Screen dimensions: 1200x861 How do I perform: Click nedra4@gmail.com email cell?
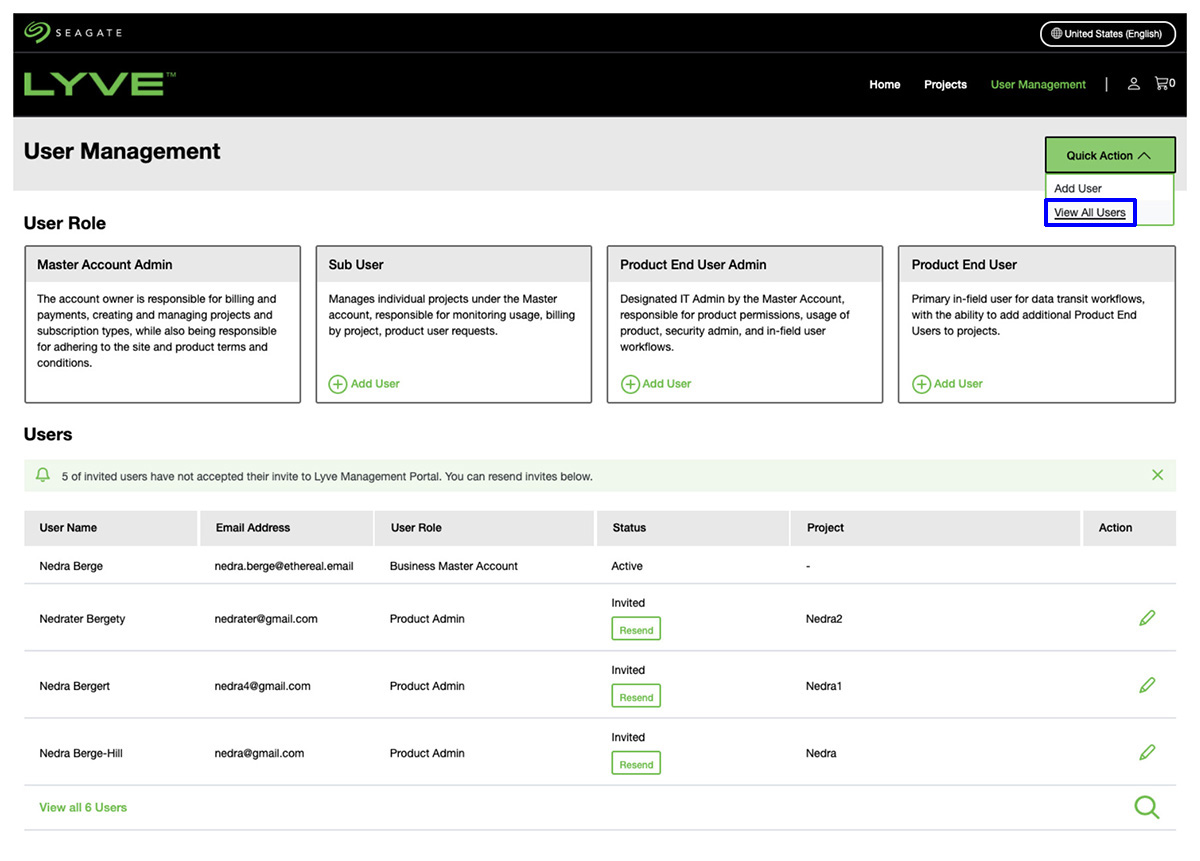tap(262, 686)
